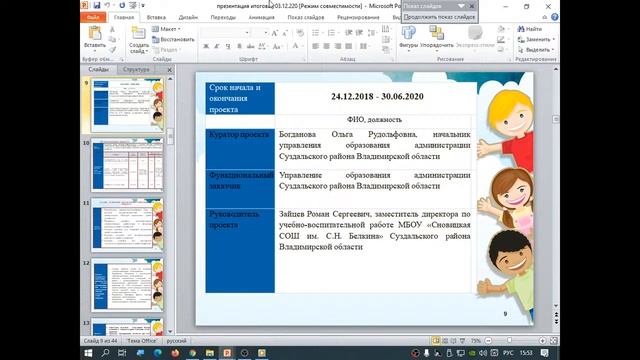Viewport: 640px width, 360px height.
Task: Open Firefox from the taskbar
Action: tap(175, 353)
